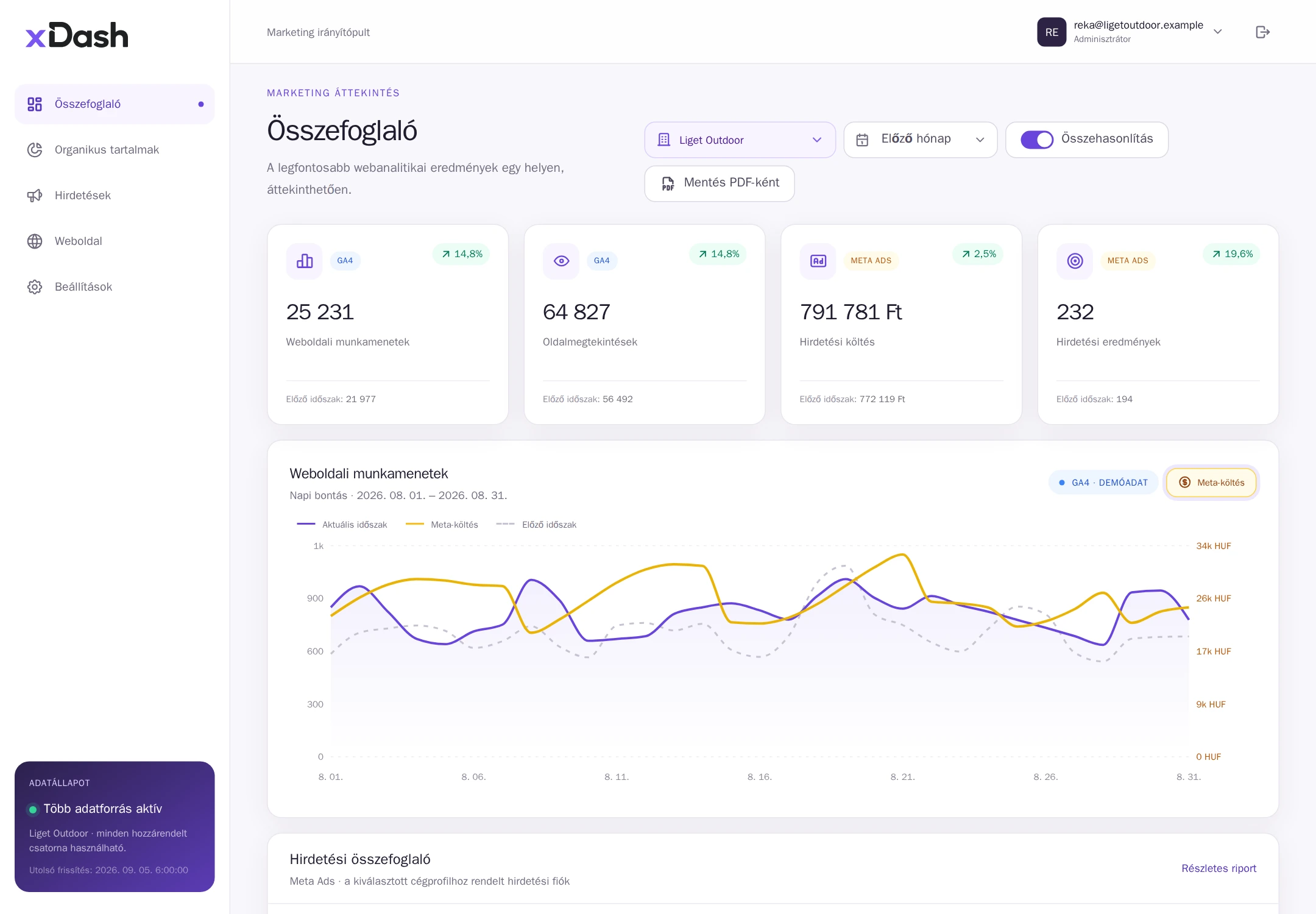Toggle the Meta-költés chart overlay

click(x=1211, y=483)
